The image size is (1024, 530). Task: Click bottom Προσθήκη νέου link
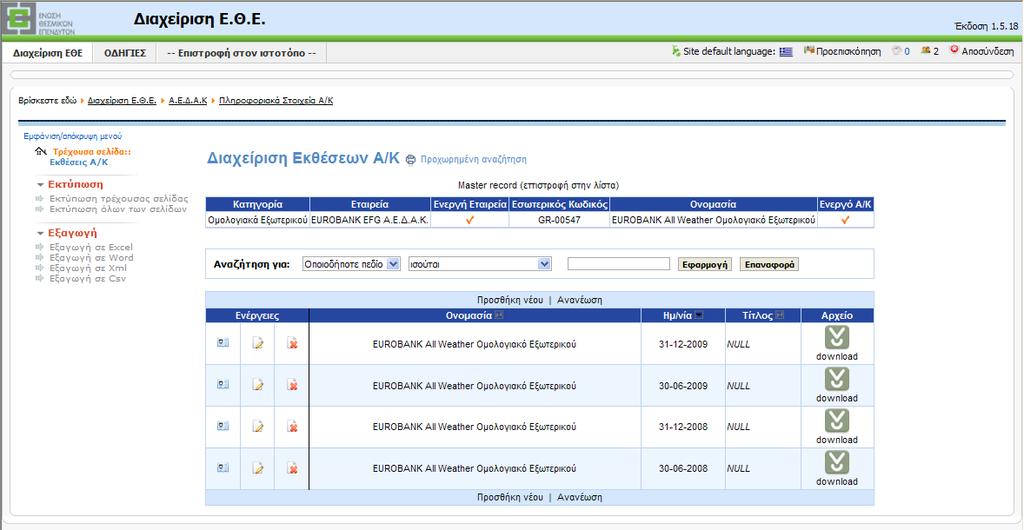coord(510,497)
